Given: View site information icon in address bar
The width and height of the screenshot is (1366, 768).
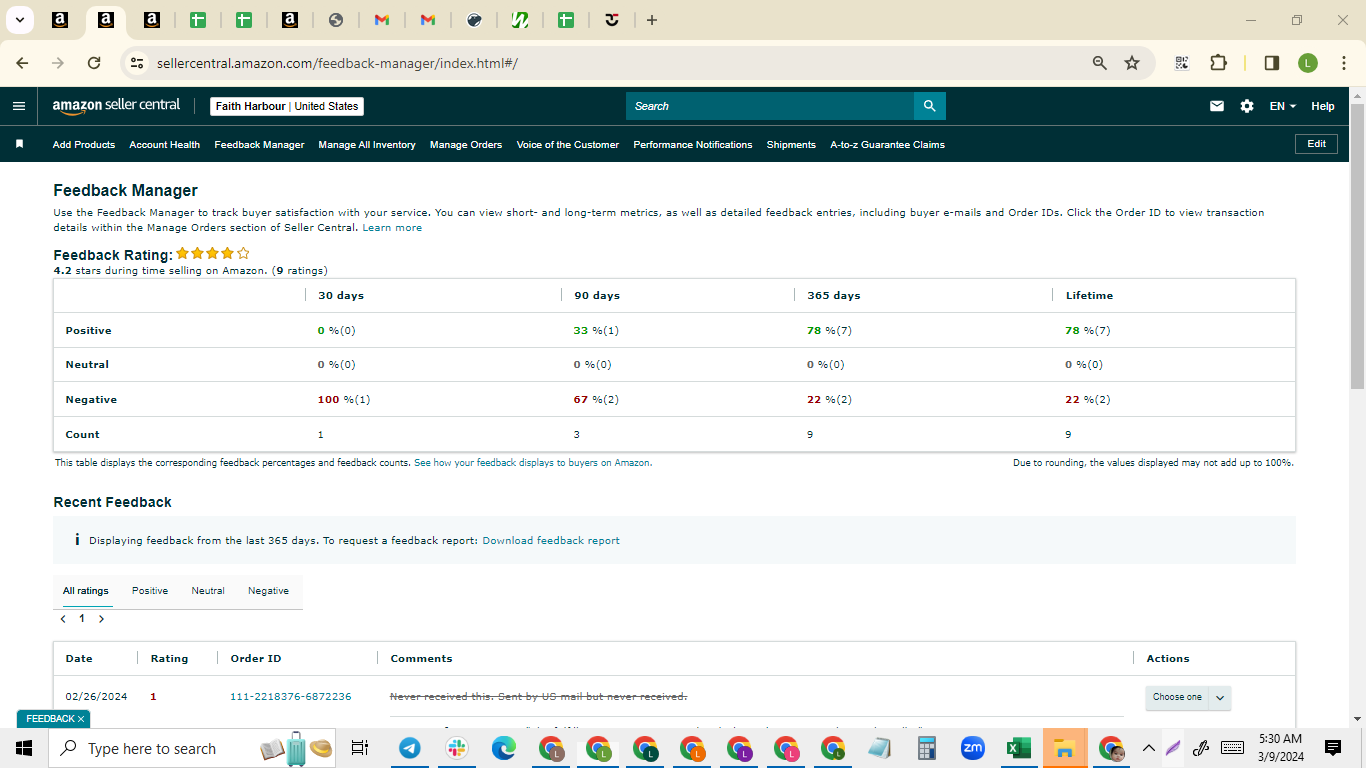Looking at the screenshot, I should 138,63.
